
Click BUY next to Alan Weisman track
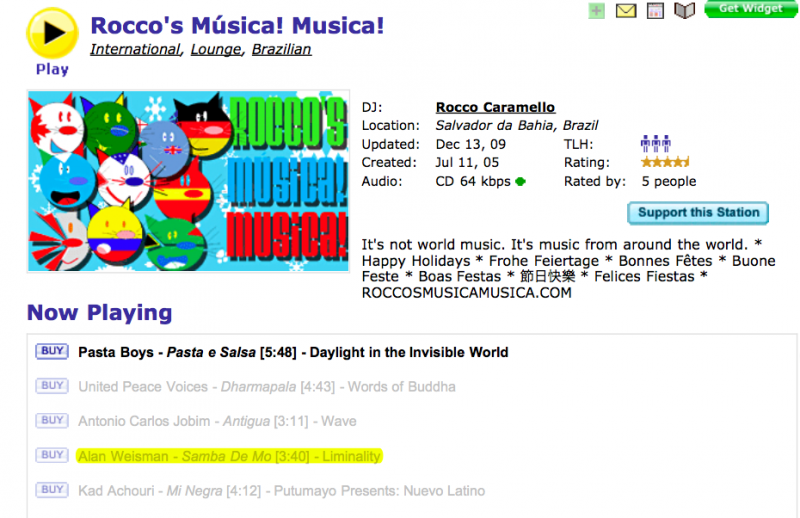pos(51,456)
